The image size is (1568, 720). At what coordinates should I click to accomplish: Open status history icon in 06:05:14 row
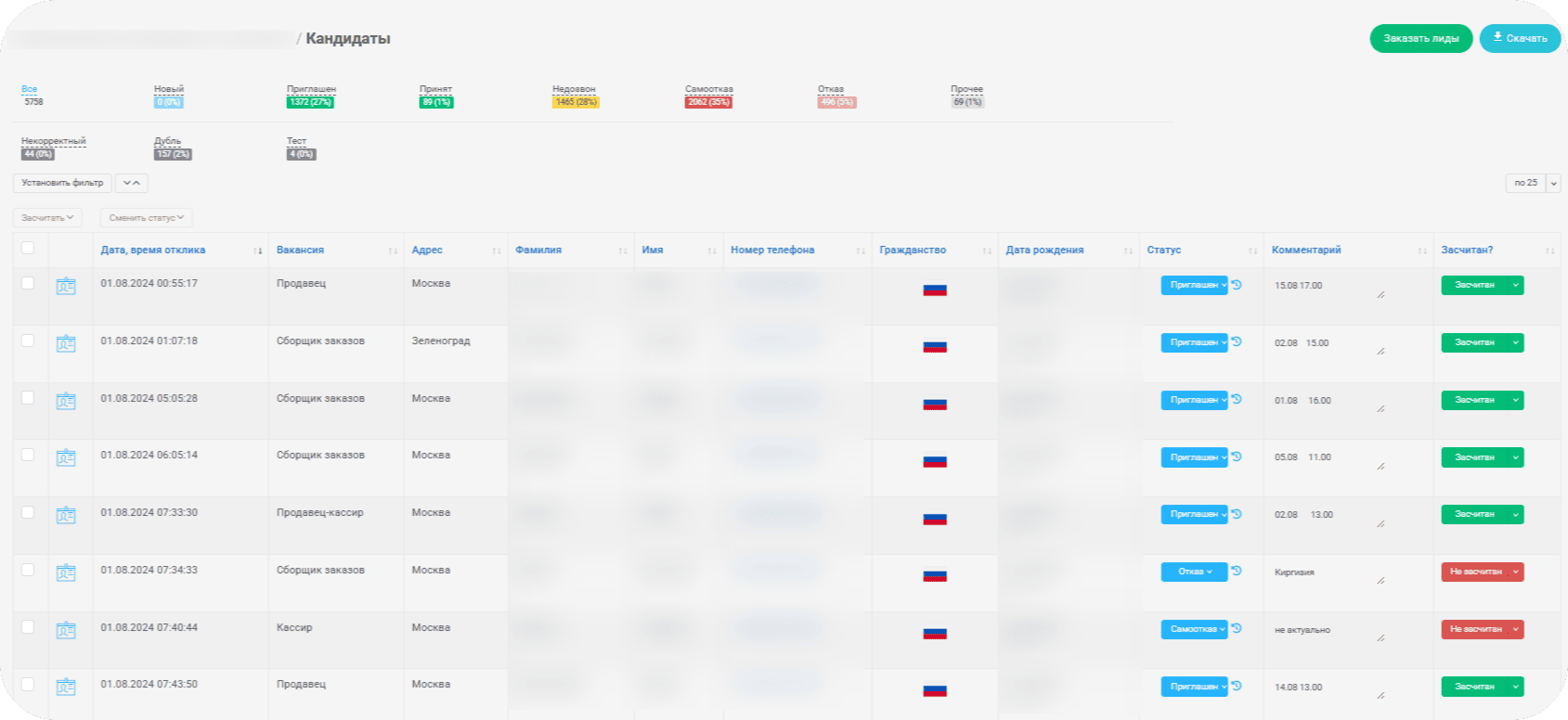point(1237,456)
